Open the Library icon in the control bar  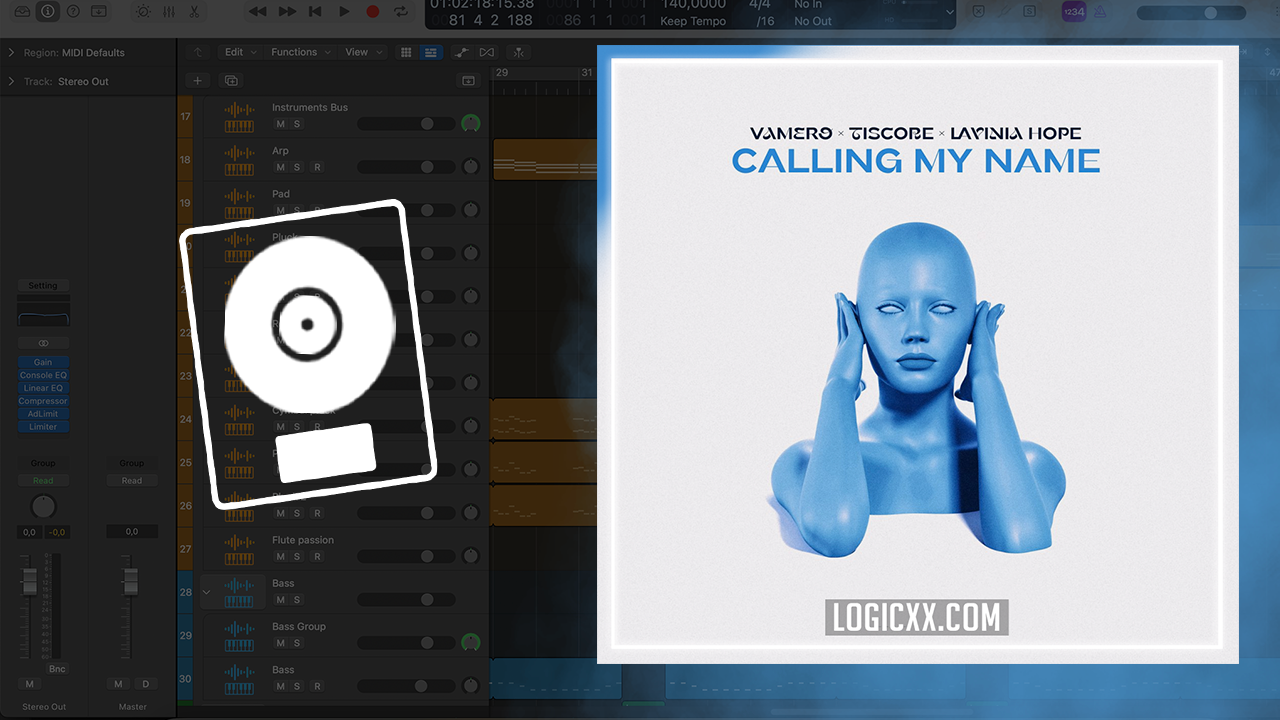point(22,12)
